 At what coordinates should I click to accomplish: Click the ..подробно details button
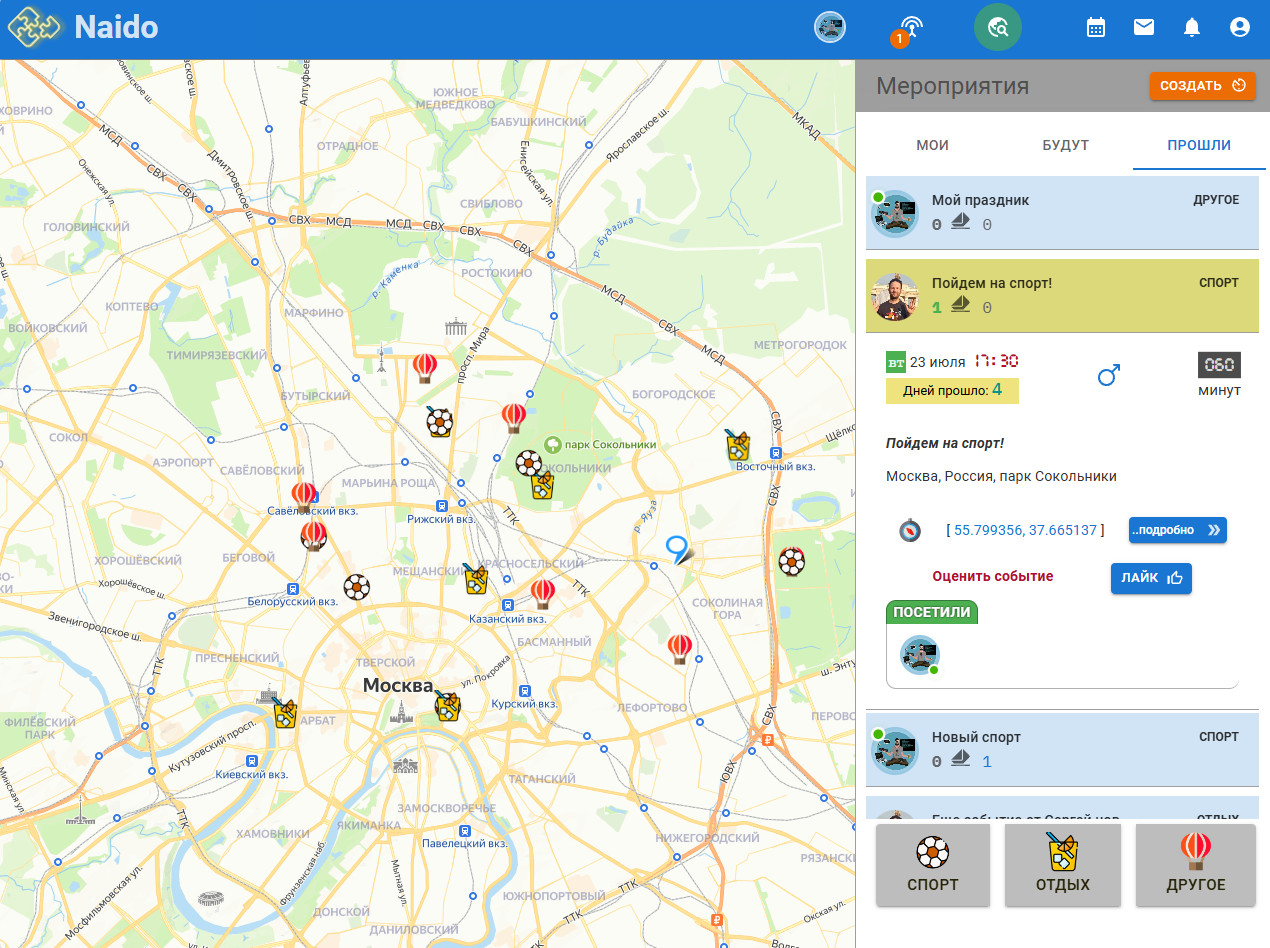pos(1178,530)
